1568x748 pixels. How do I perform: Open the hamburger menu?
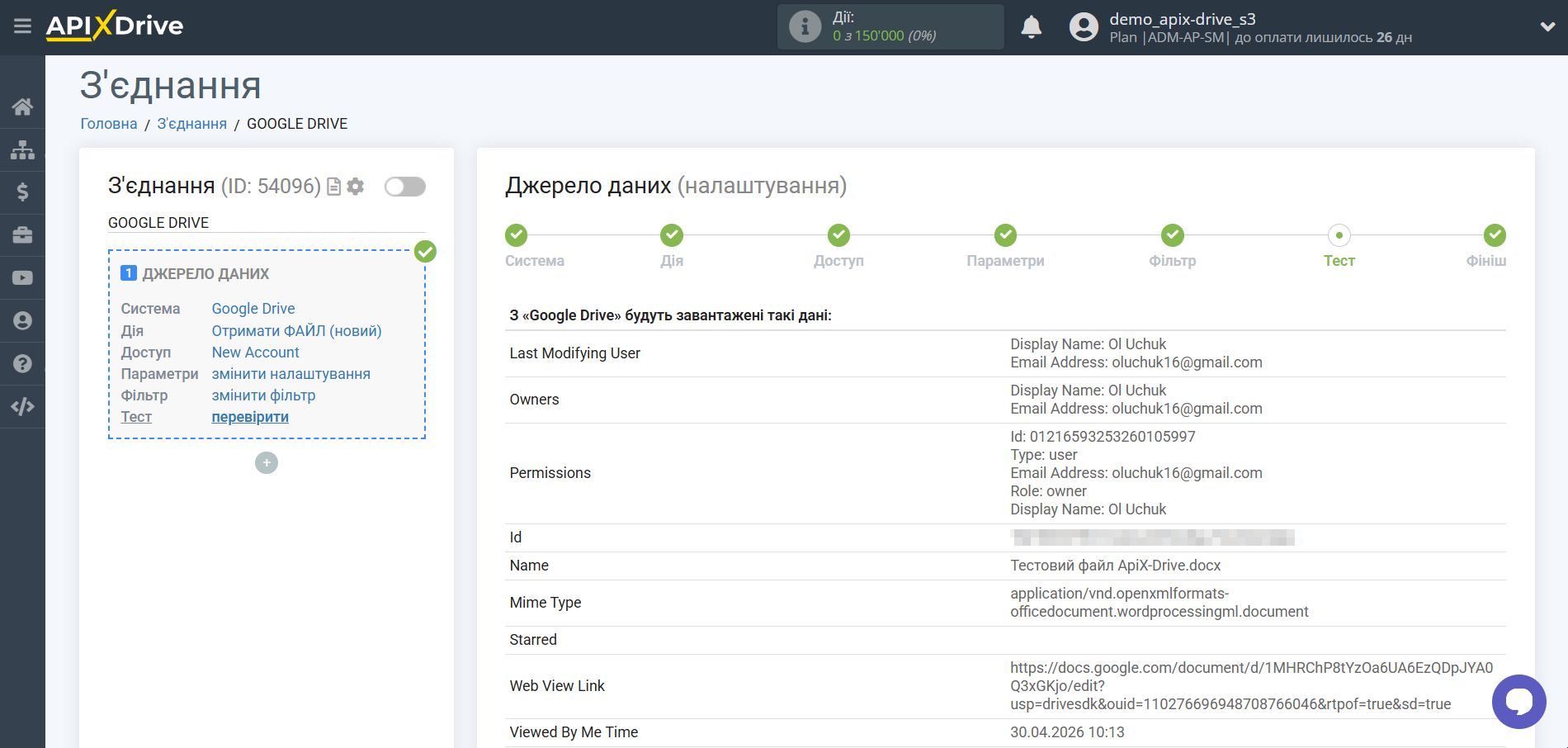click(22, 26)
